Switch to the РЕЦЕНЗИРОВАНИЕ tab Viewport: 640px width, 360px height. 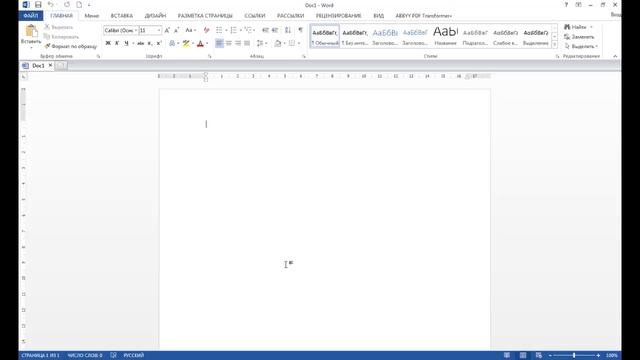338,16
